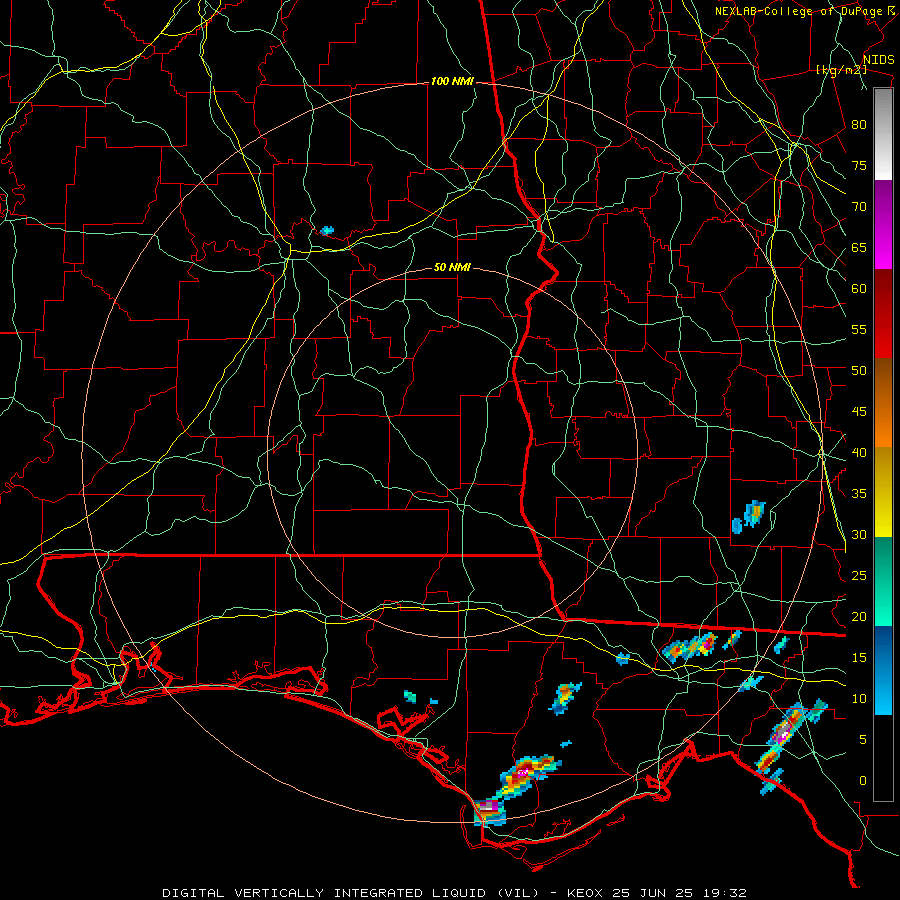
Task: Click the 60 value on the color scale
Action: tap(859, 289)
